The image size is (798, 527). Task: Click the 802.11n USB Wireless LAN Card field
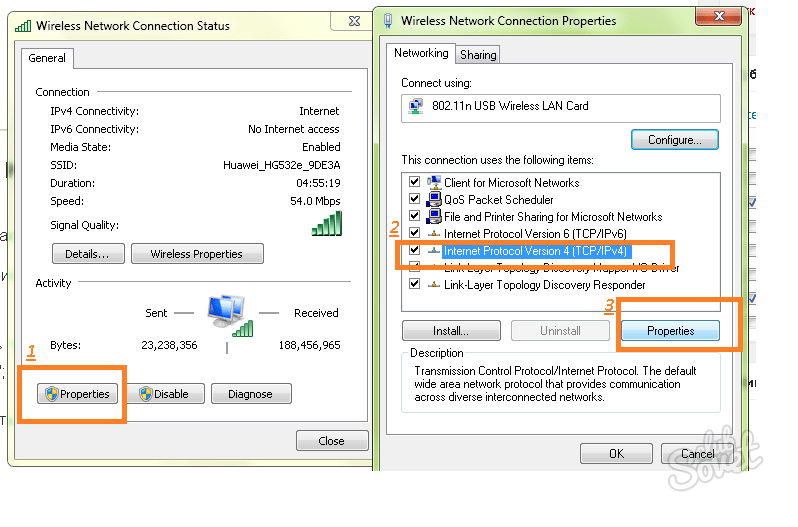point(560,108)
